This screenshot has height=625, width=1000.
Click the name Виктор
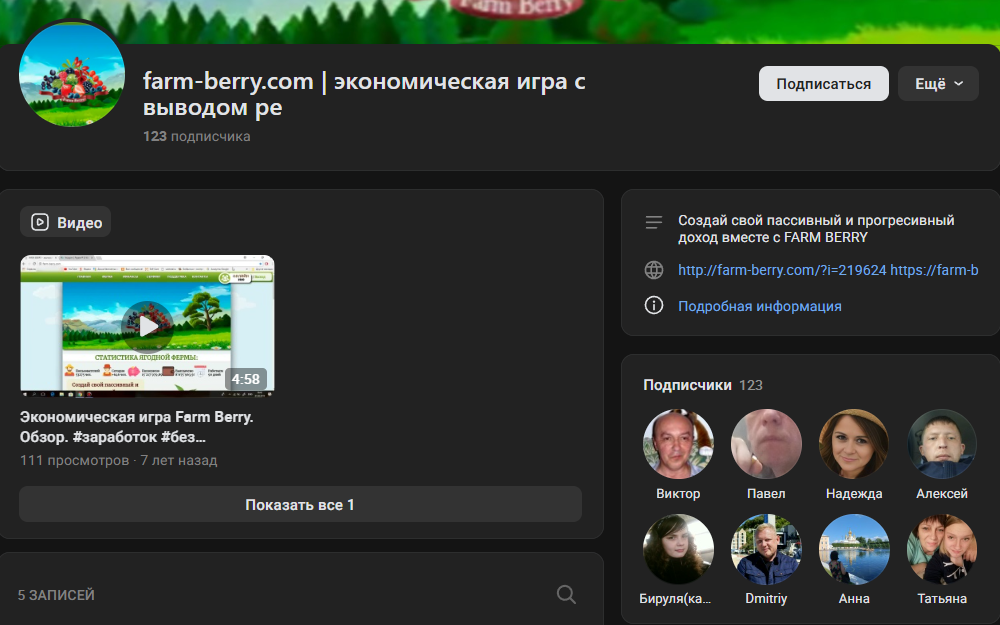tap(678, 494)
